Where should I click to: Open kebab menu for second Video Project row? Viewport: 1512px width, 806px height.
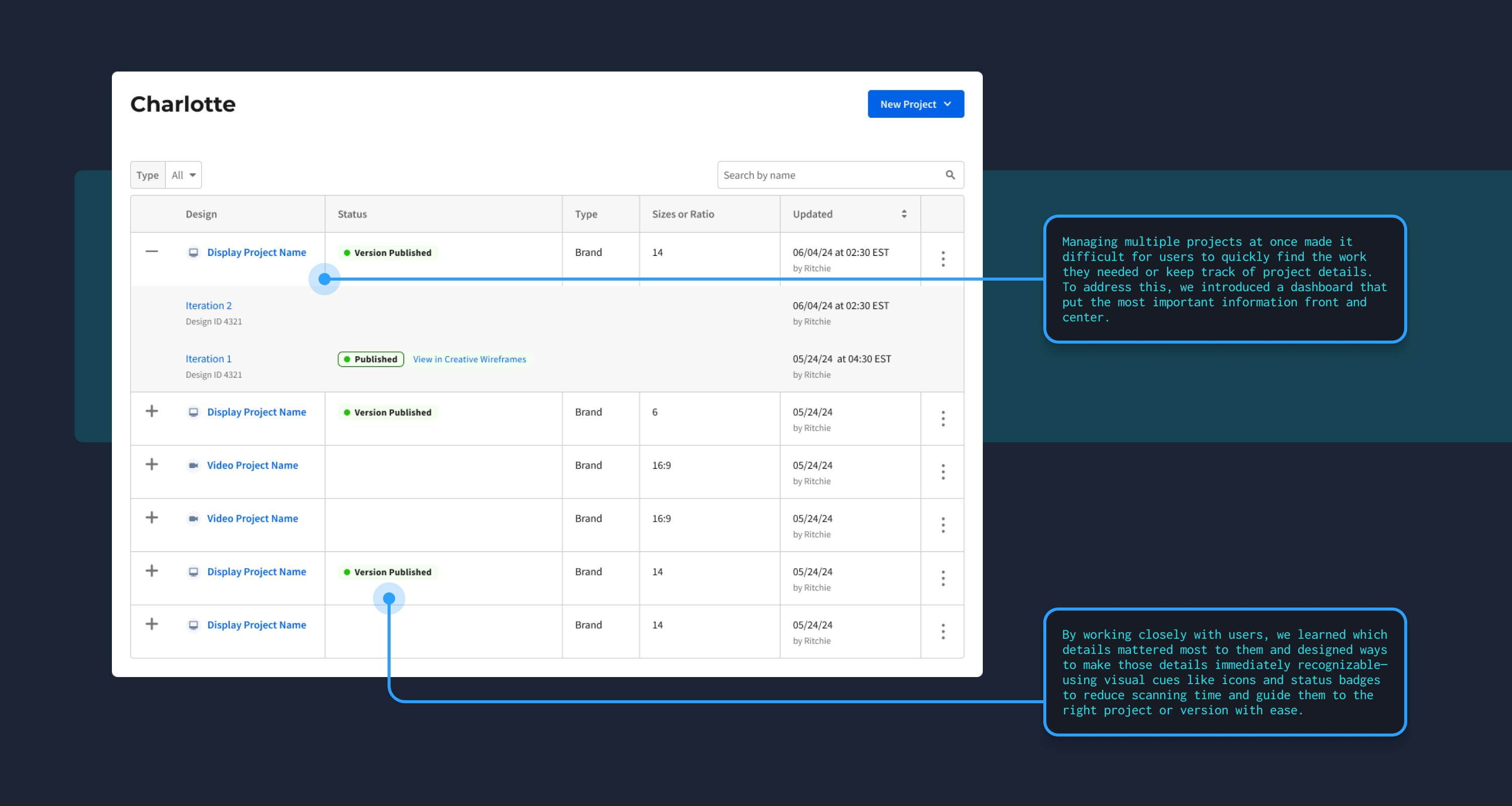(x=942, y=525)
